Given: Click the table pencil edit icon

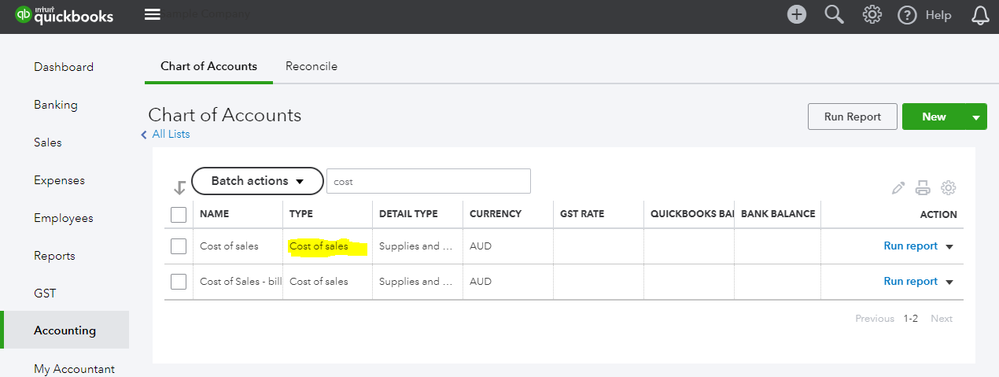Looking at the screenshot, I should coord(898,188).
